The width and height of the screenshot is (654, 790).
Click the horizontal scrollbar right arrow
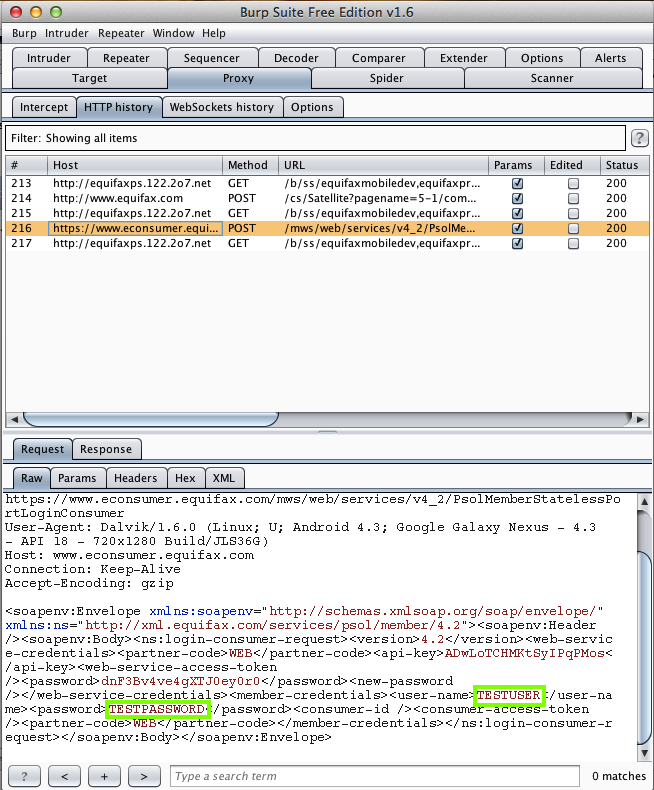click(640, 419)
